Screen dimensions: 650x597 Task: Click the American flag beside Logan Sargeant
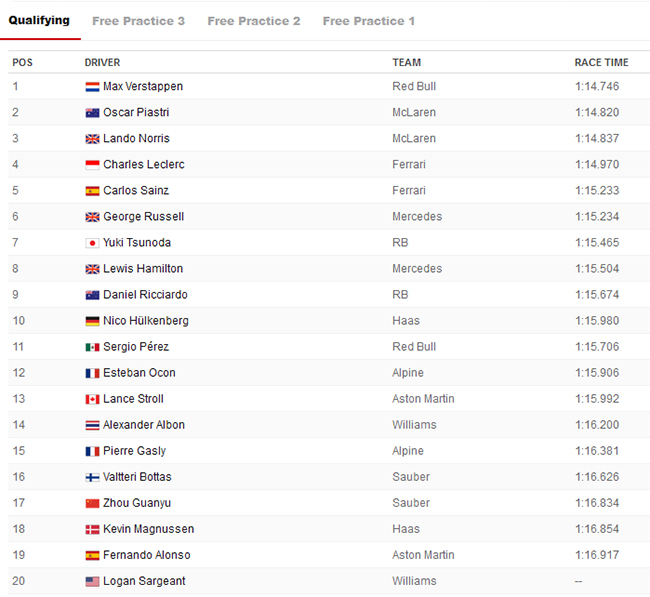coord(92,581)
